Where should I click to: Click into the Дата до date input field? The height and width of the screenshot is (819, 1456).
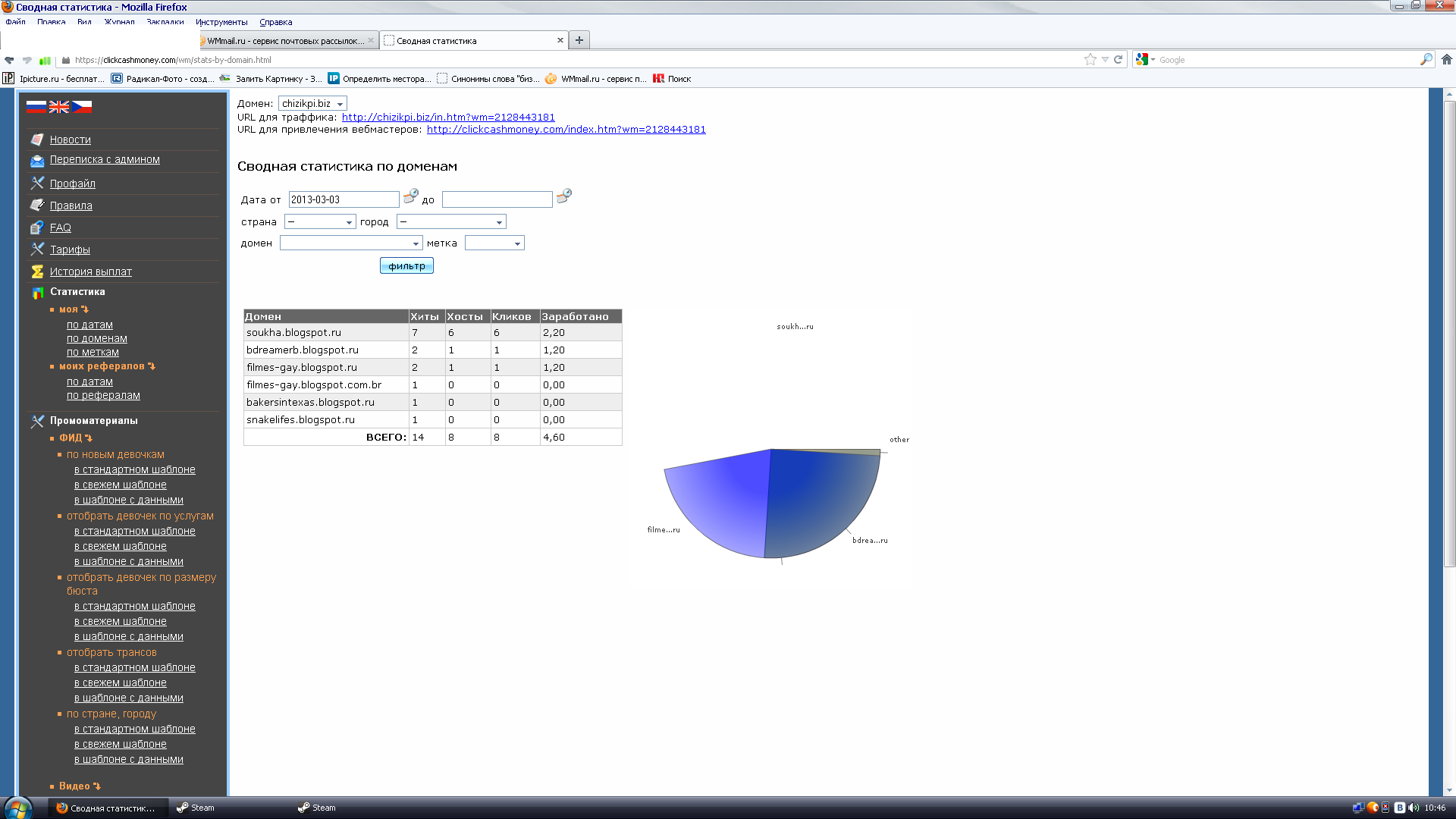[x=497, y=199]
